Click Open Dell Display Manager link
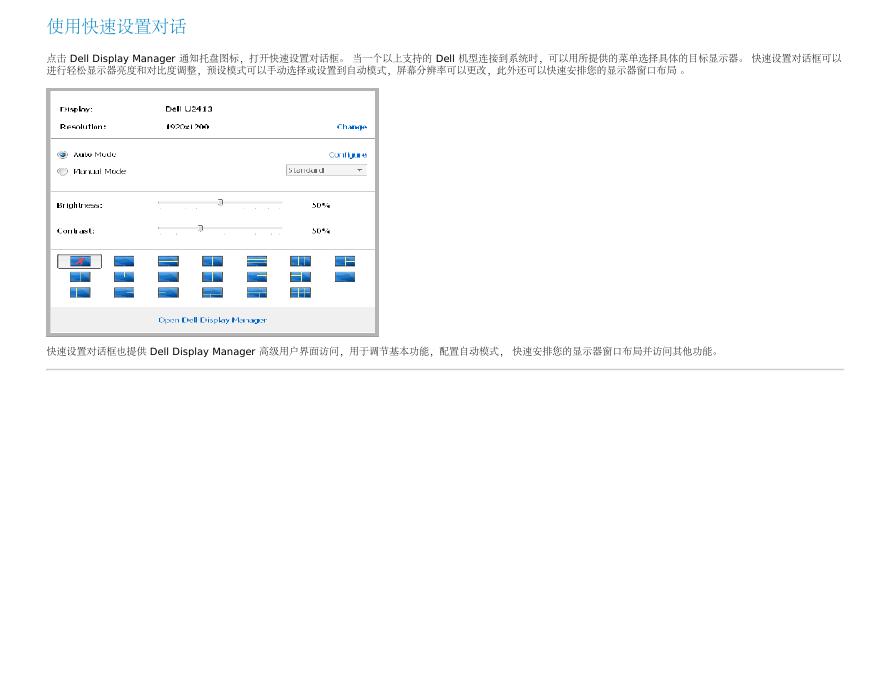880x680 pixels. pos(212,320)
